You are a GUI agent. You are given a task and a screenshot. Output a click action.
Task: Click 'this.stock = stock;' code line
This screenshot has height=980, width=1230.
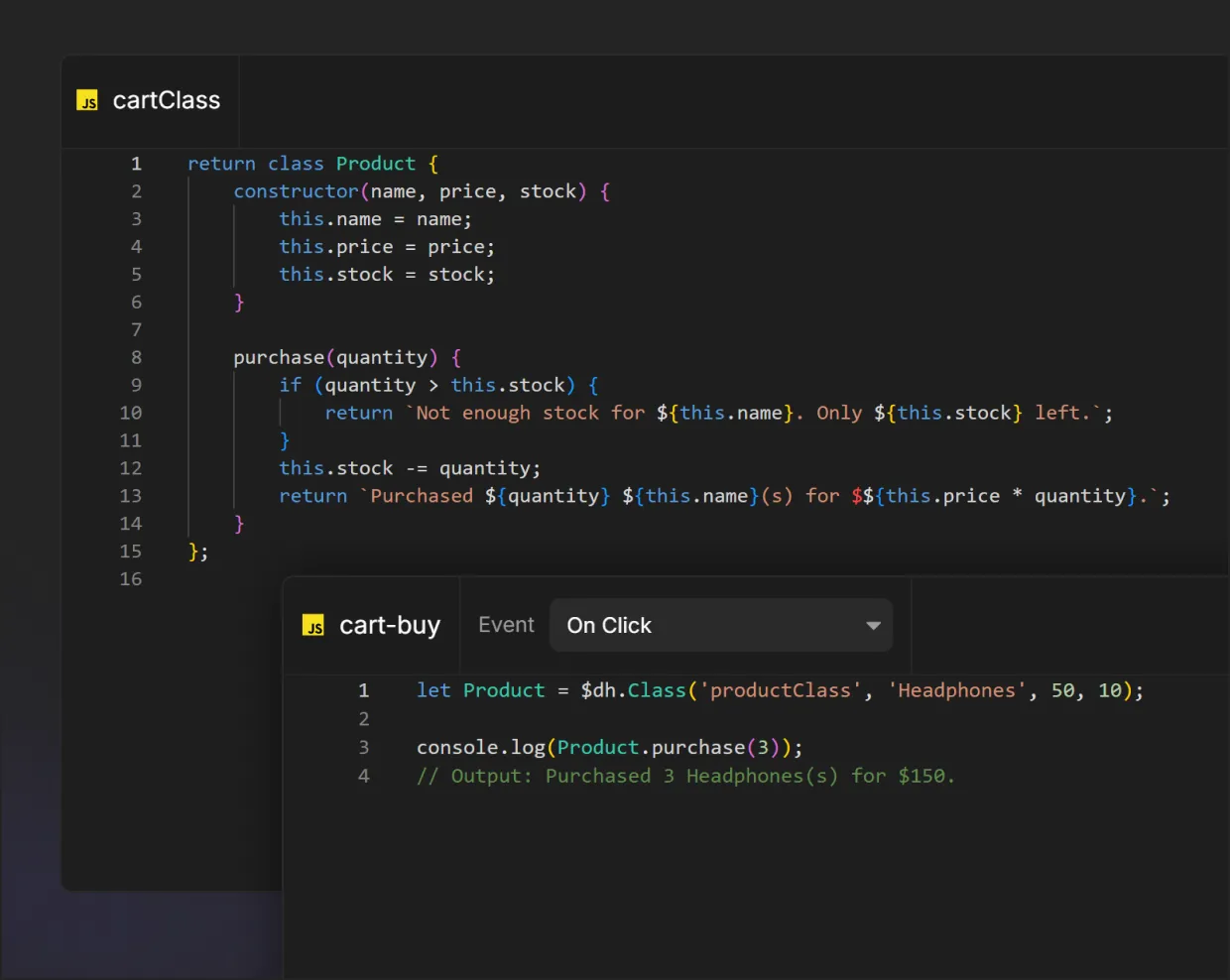(x=387, y=275)
